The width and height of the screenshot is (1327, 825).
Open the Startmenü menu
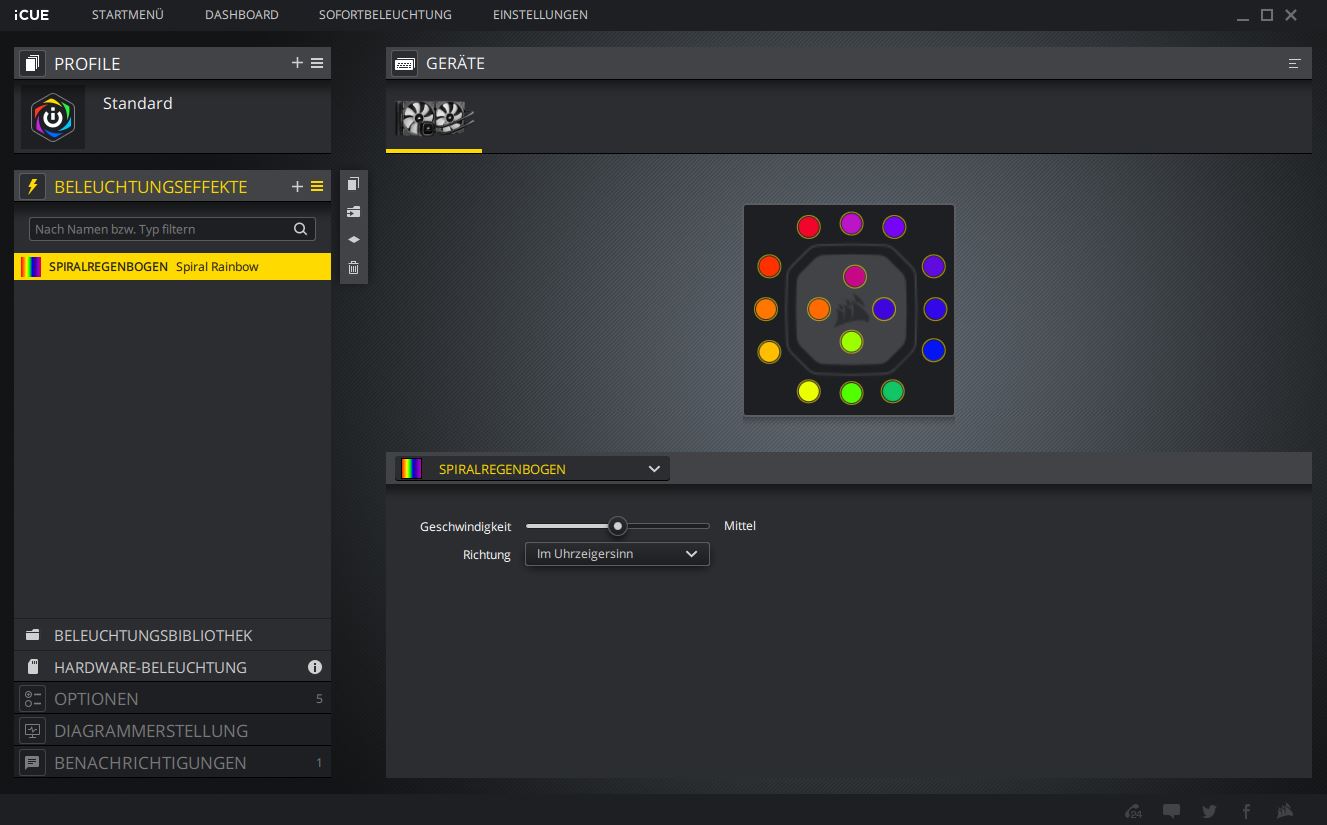pos(127,15)
